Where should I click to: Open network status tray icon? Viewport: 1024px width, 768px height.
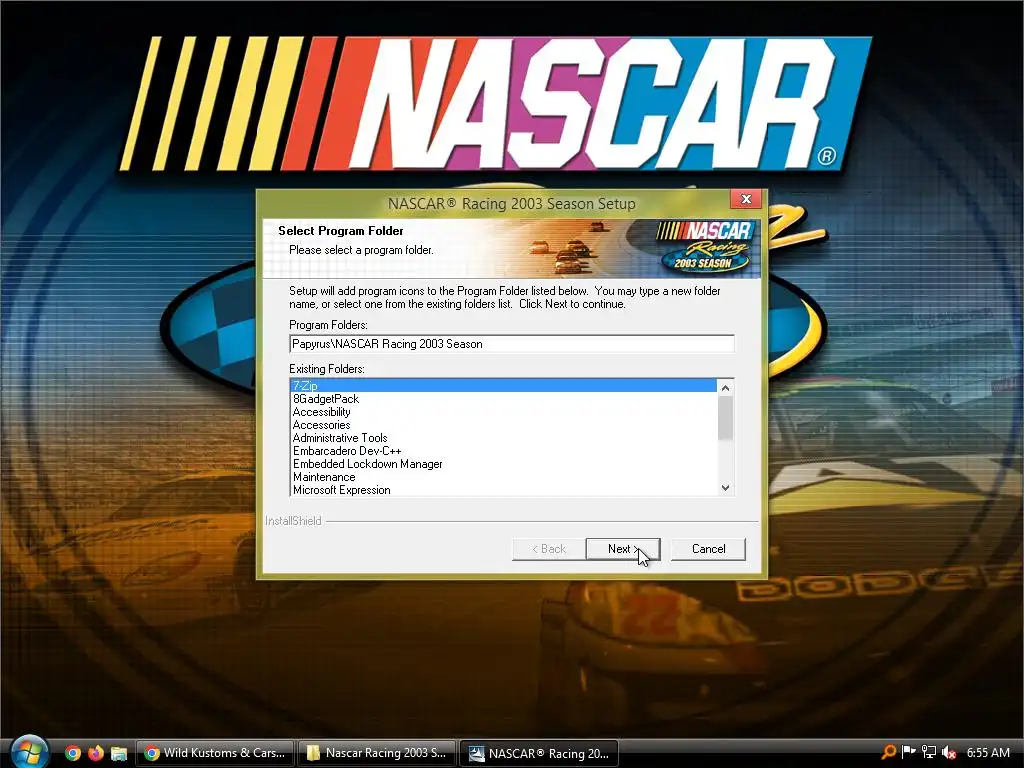coord(929,752)
